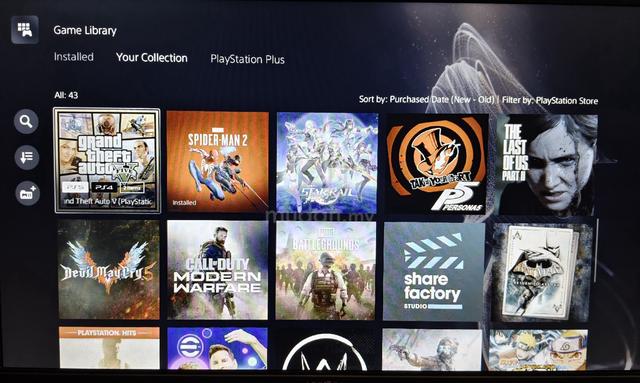Viewport: 640px width, 383px height.
Task: Open the Persona 5 theme tile
Action: click(437, 164)
